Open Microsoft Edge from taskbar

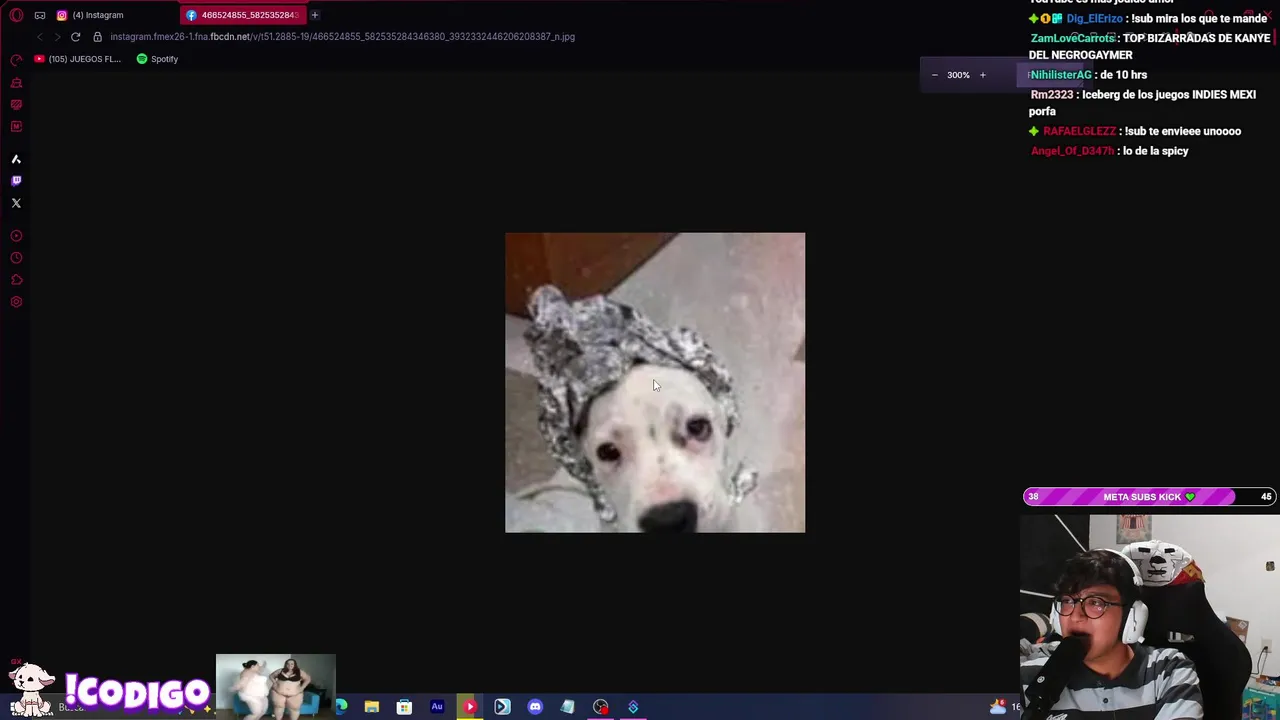[341, 707]
